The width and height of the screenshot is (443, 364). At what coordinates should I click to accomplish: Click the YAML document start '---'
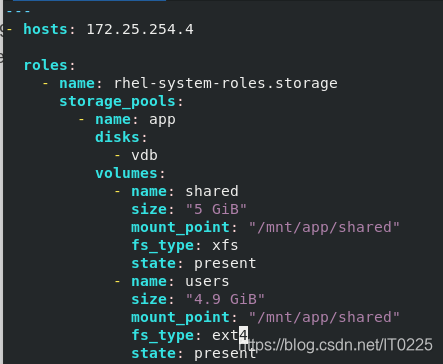[x=18, y=11]
